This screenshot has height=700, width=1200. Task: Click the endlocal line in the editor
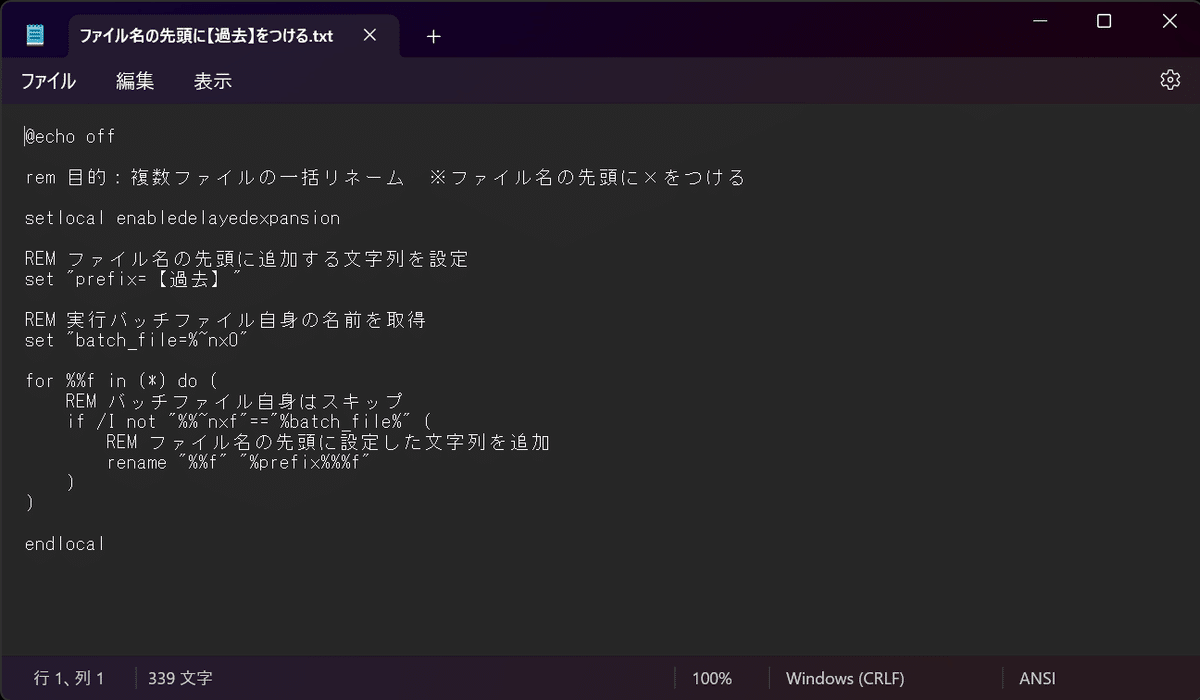click(64, 543)
